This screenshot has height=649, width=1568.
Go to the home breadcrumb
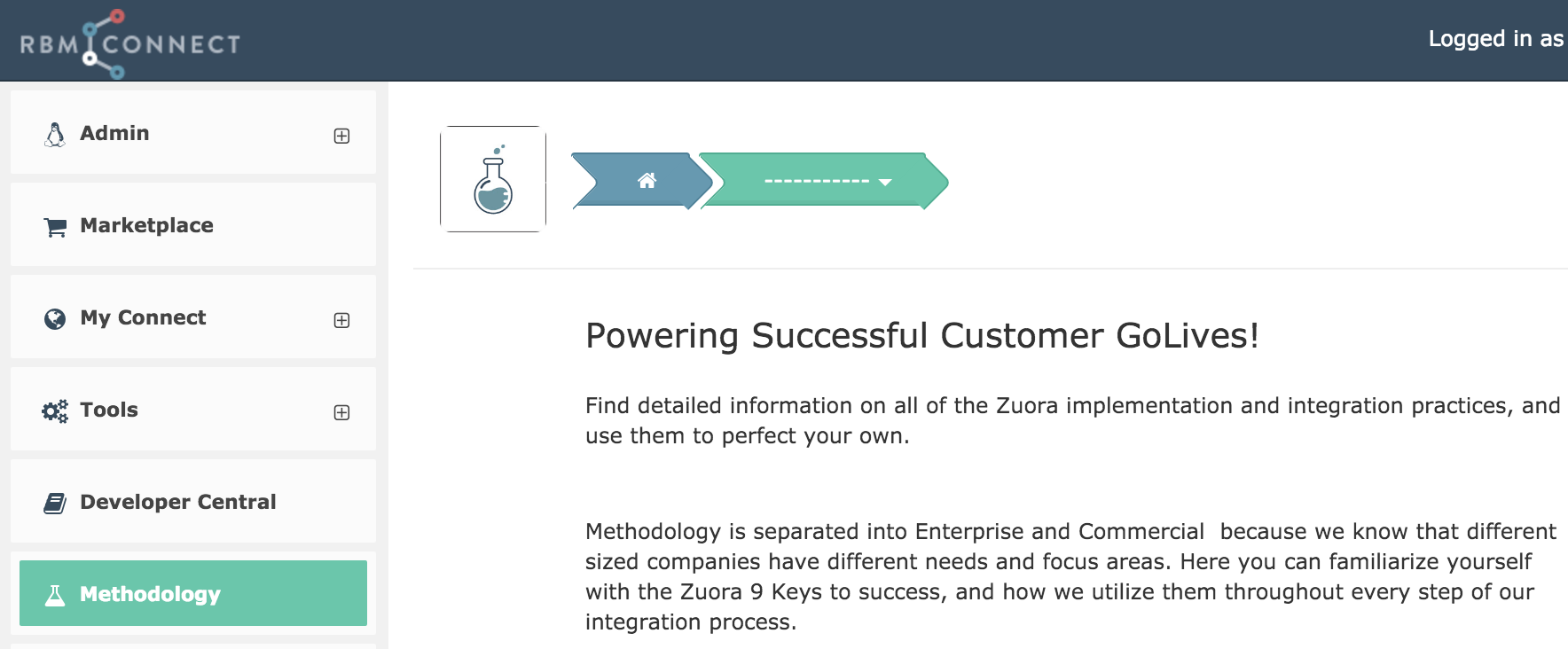coord(643,181)
